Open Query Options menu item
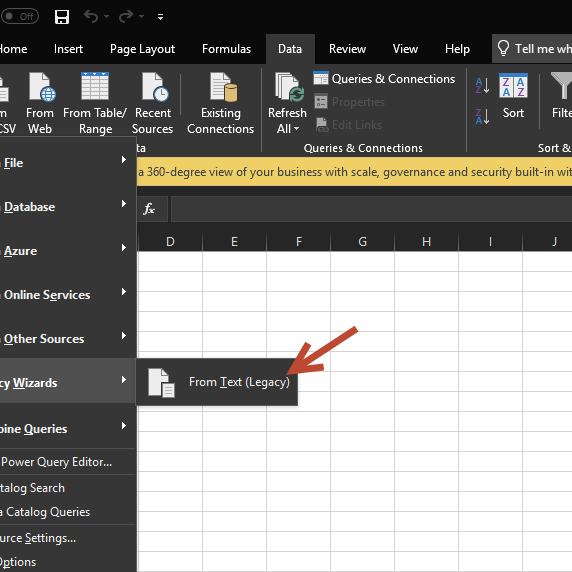 [x=67, y=562]
